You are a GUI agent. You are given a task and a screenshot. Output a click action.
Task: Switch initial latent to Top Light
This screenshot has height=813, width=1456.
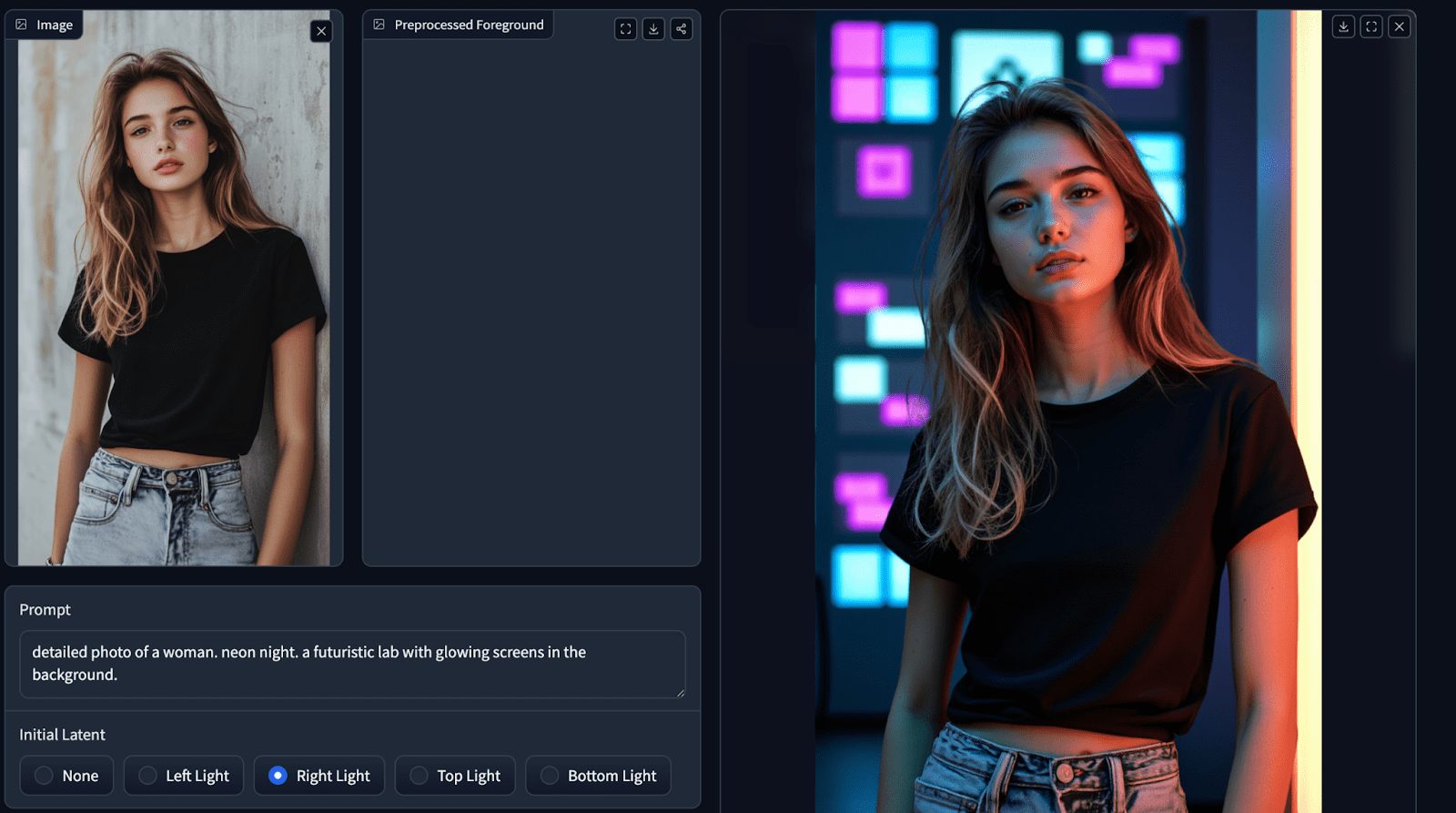419,776
